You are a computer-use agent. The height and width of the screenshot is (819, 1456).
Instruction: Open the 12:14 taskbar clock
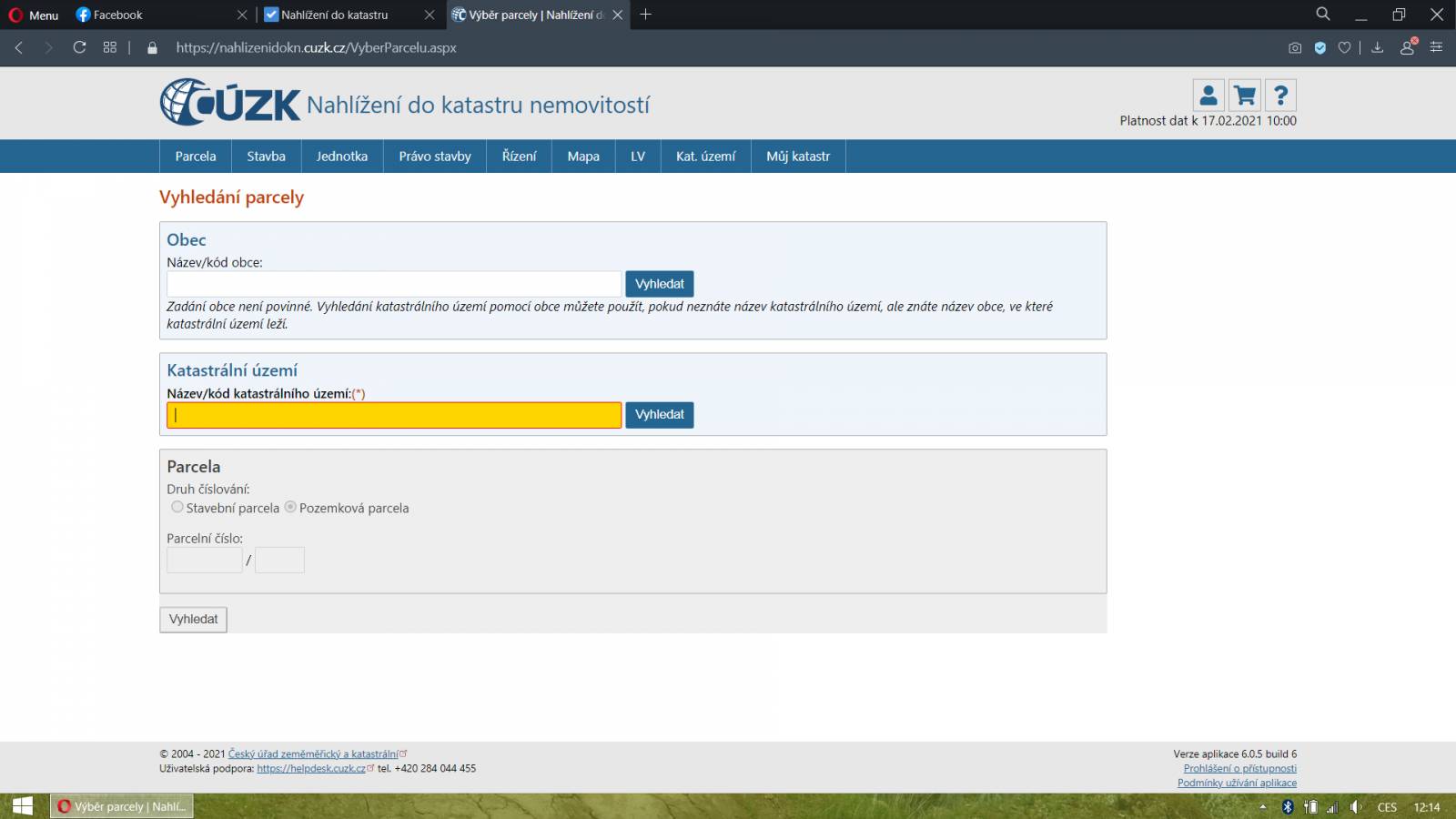tap(1427, 807)
